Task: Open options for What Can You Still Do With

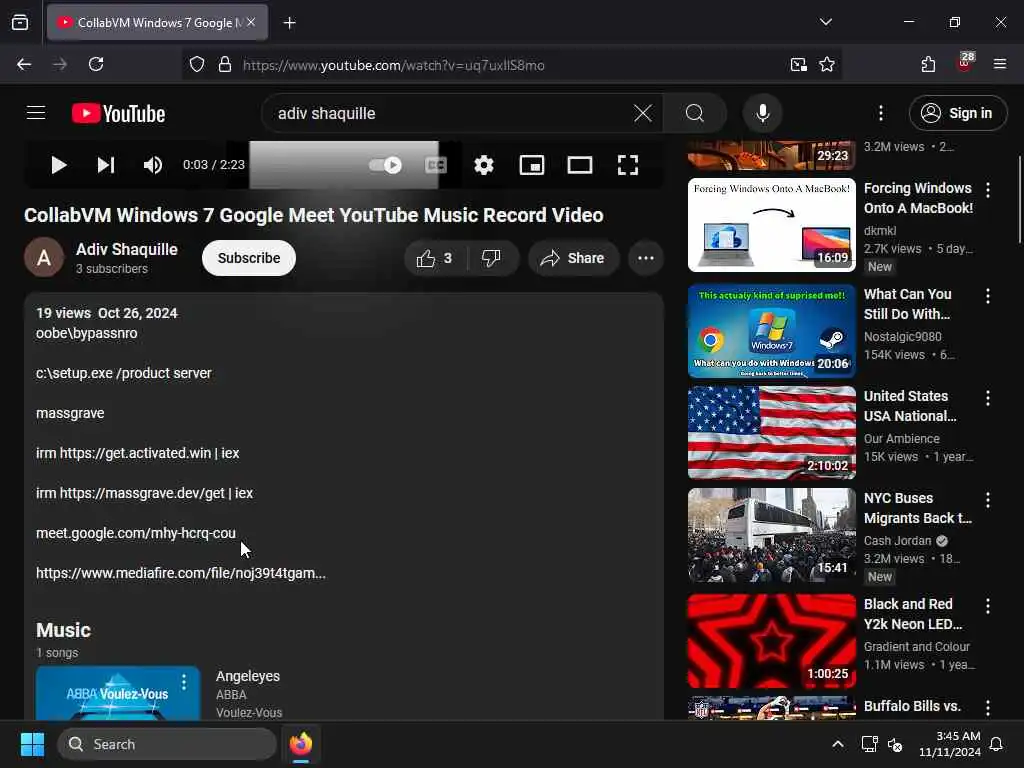Action: 987,296
